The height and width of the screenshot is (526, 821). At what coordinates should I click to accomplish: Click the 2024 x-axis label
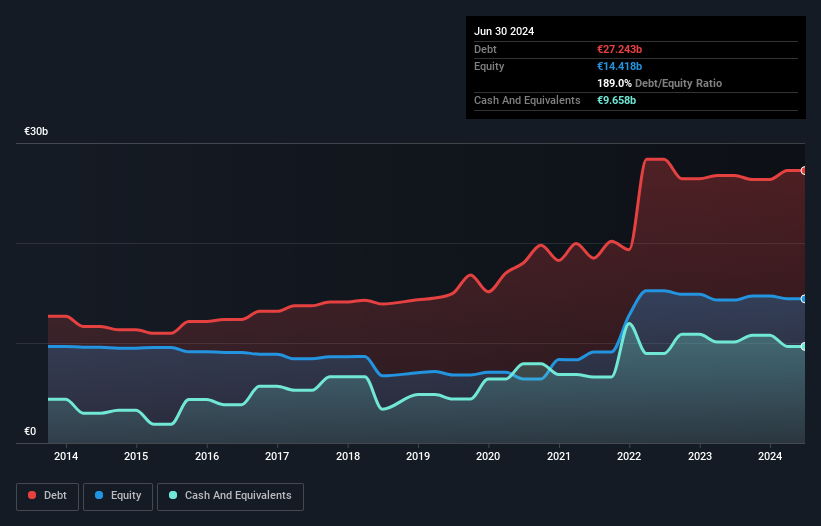770,456
